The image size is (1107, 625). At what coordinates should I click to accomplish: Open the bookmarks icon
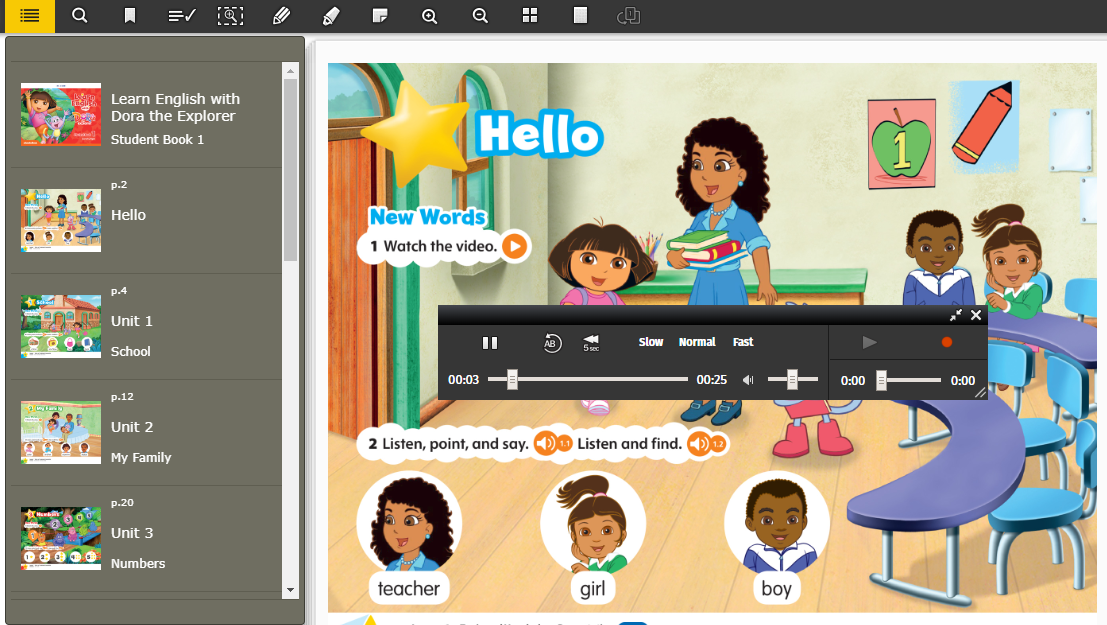coord(130,16)
